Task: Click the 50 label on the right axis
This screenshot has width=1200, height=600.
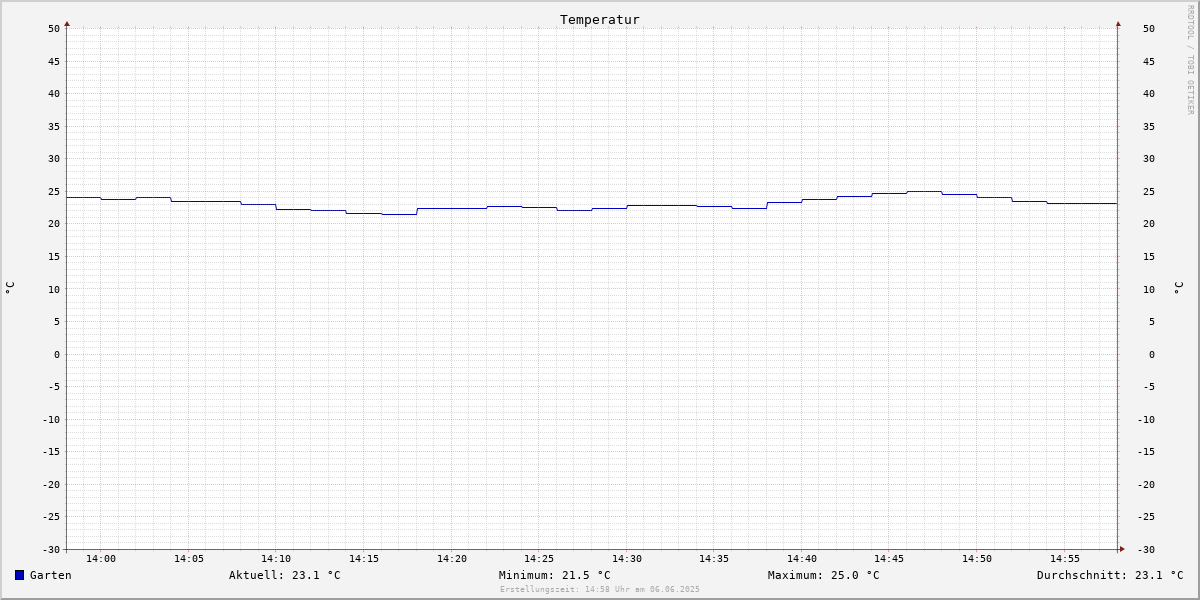Action: 1149,28
